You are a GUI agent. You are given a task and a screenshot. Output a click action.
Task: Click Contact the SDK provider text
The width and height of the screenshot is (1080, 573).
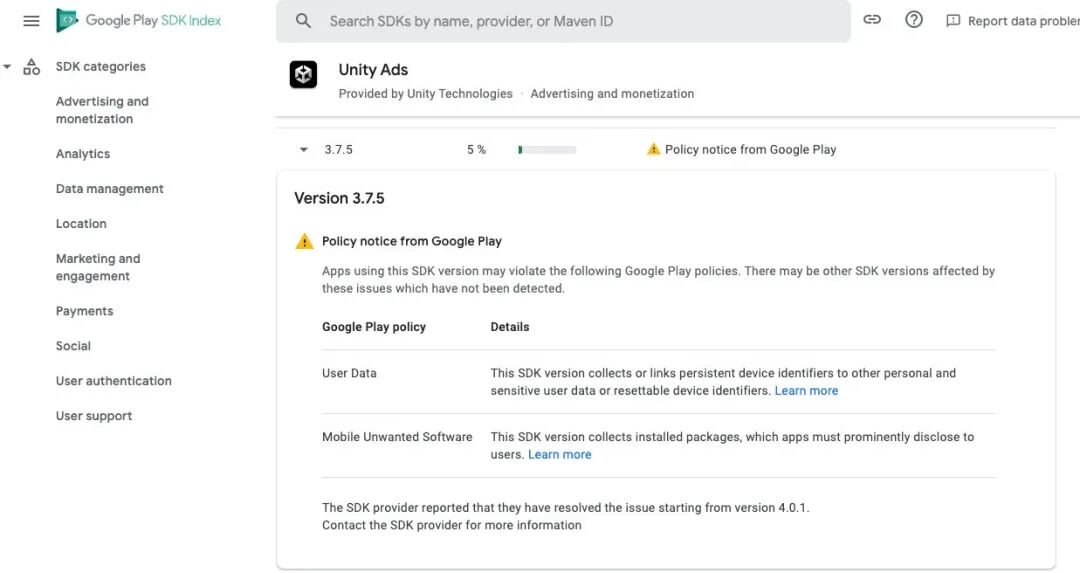point(452,525)
